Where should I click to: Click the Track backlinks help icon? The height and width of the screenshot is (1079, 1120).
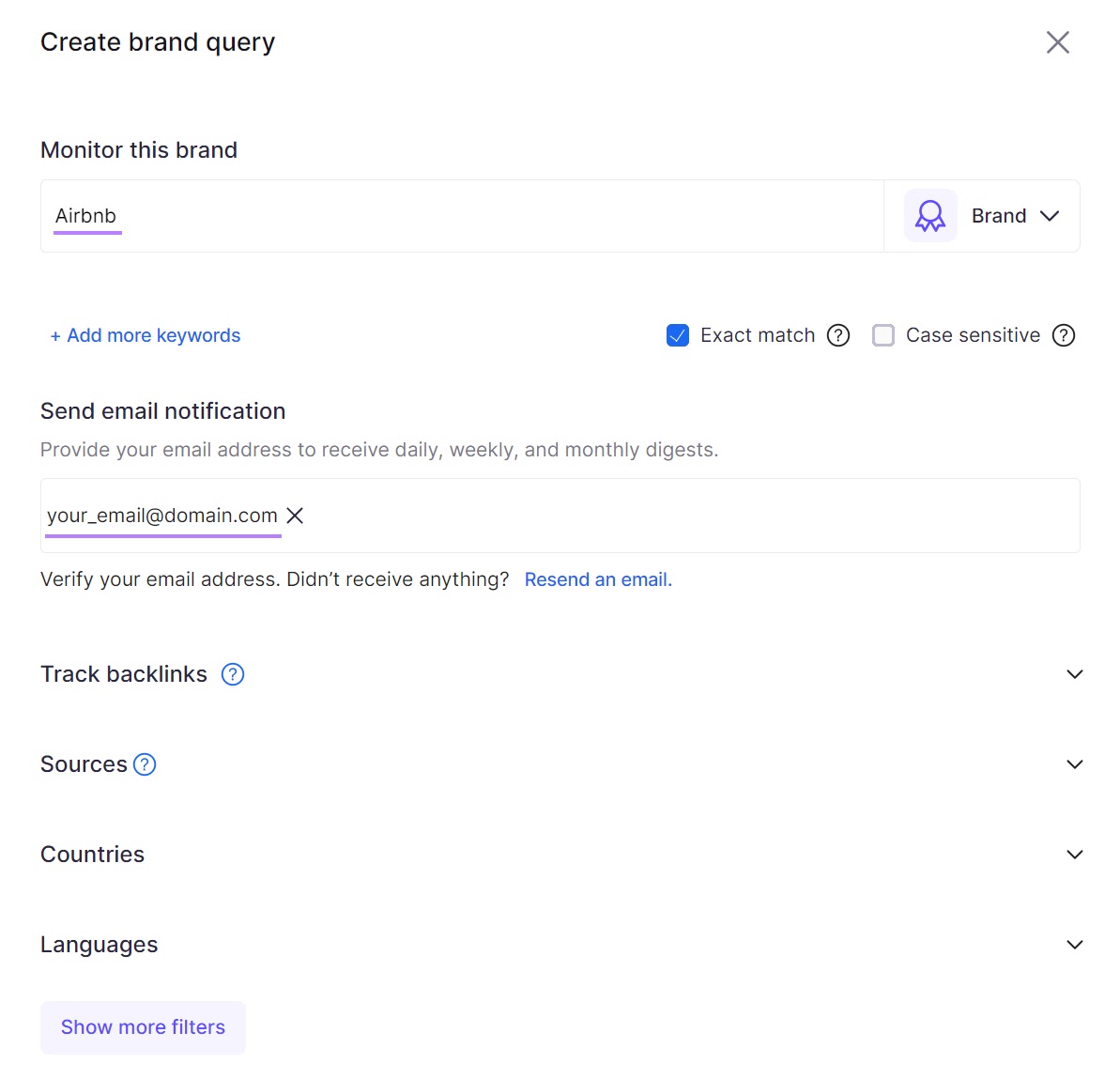pyautogui.click(x=232, y=673)
